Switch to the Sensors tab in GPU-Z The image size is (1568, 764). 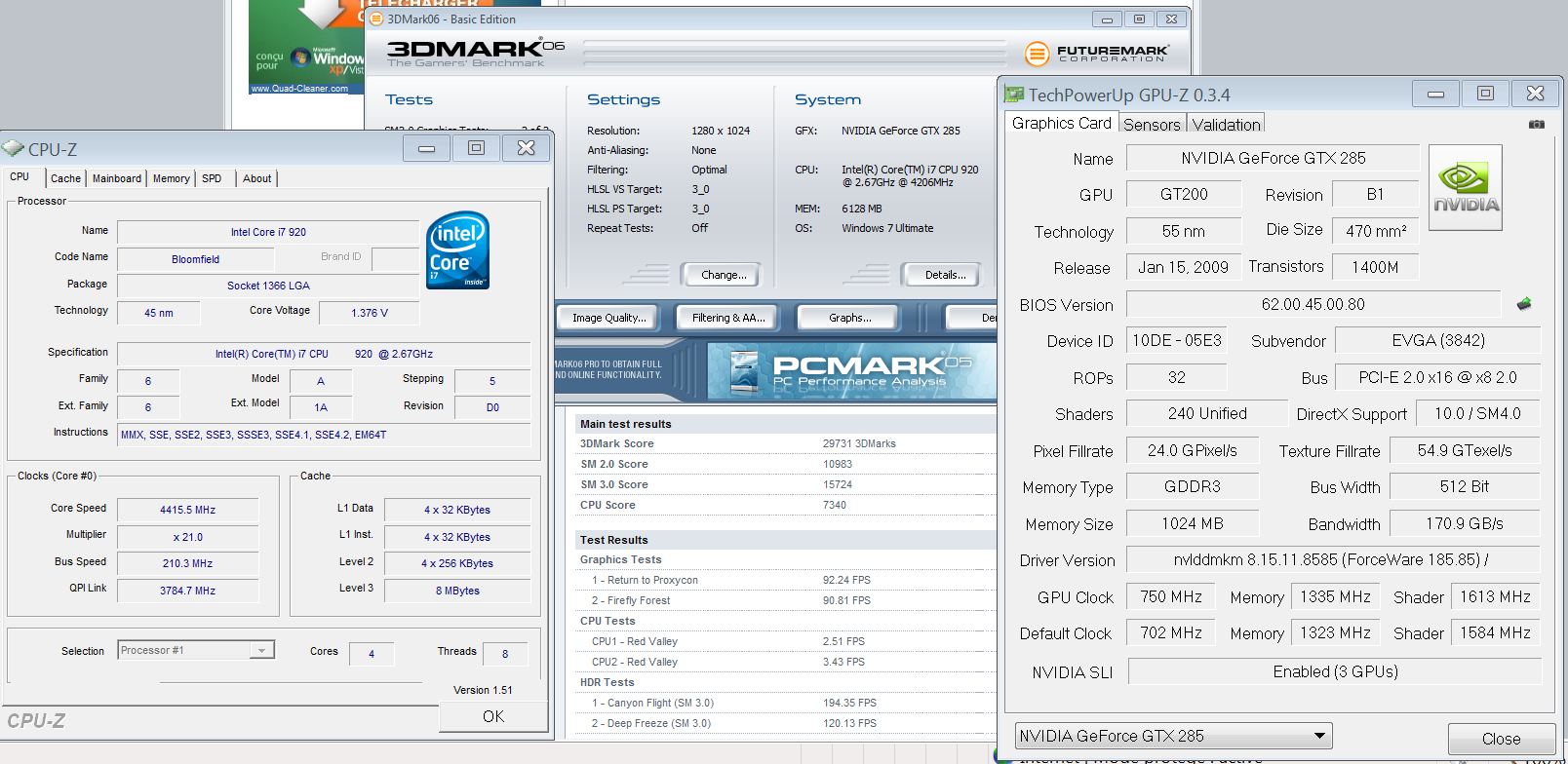pyautogui.click(x=1152, y=124)
